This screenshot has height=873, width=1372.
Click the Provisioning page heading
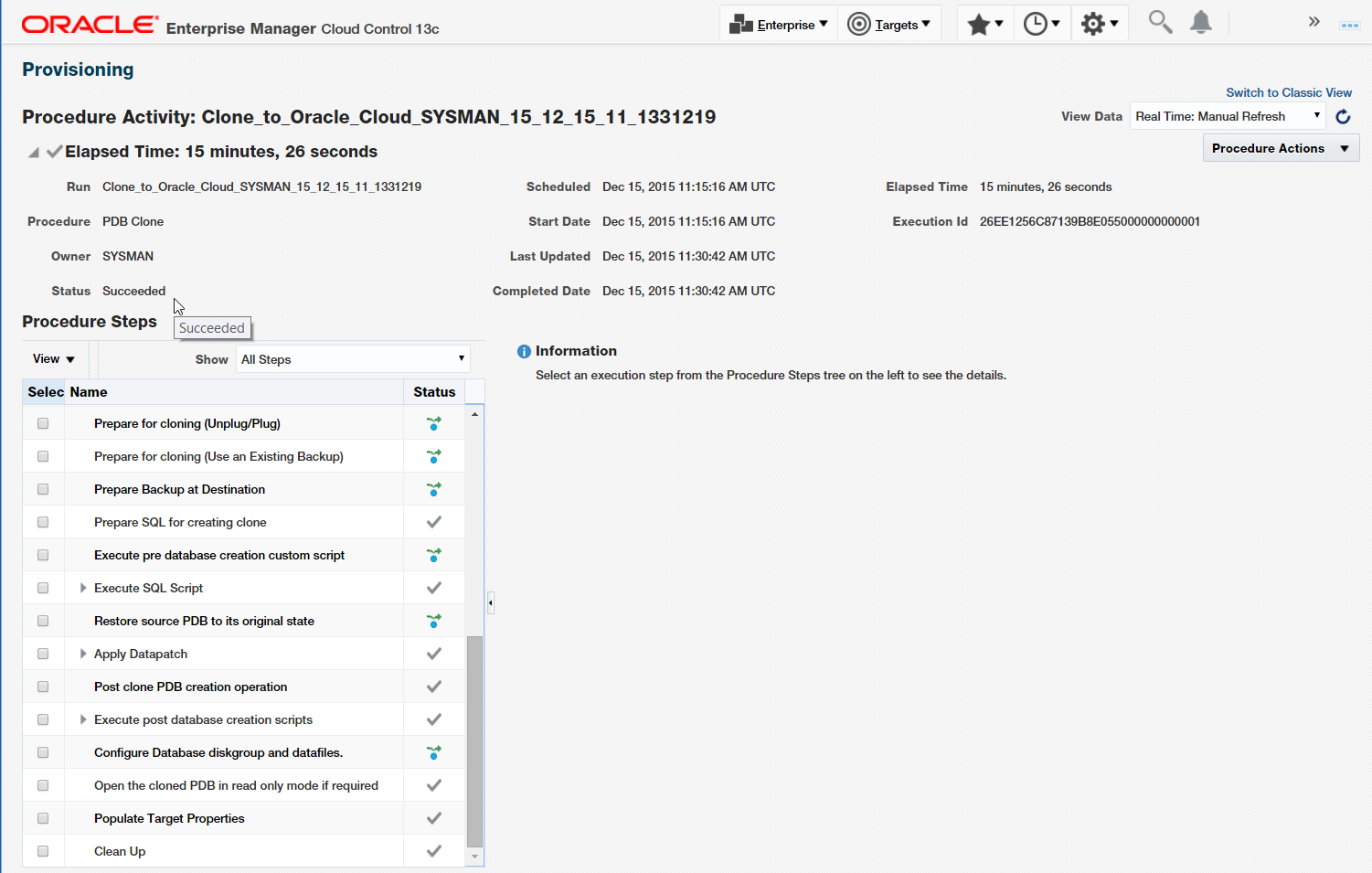click(x=78, y=69)
